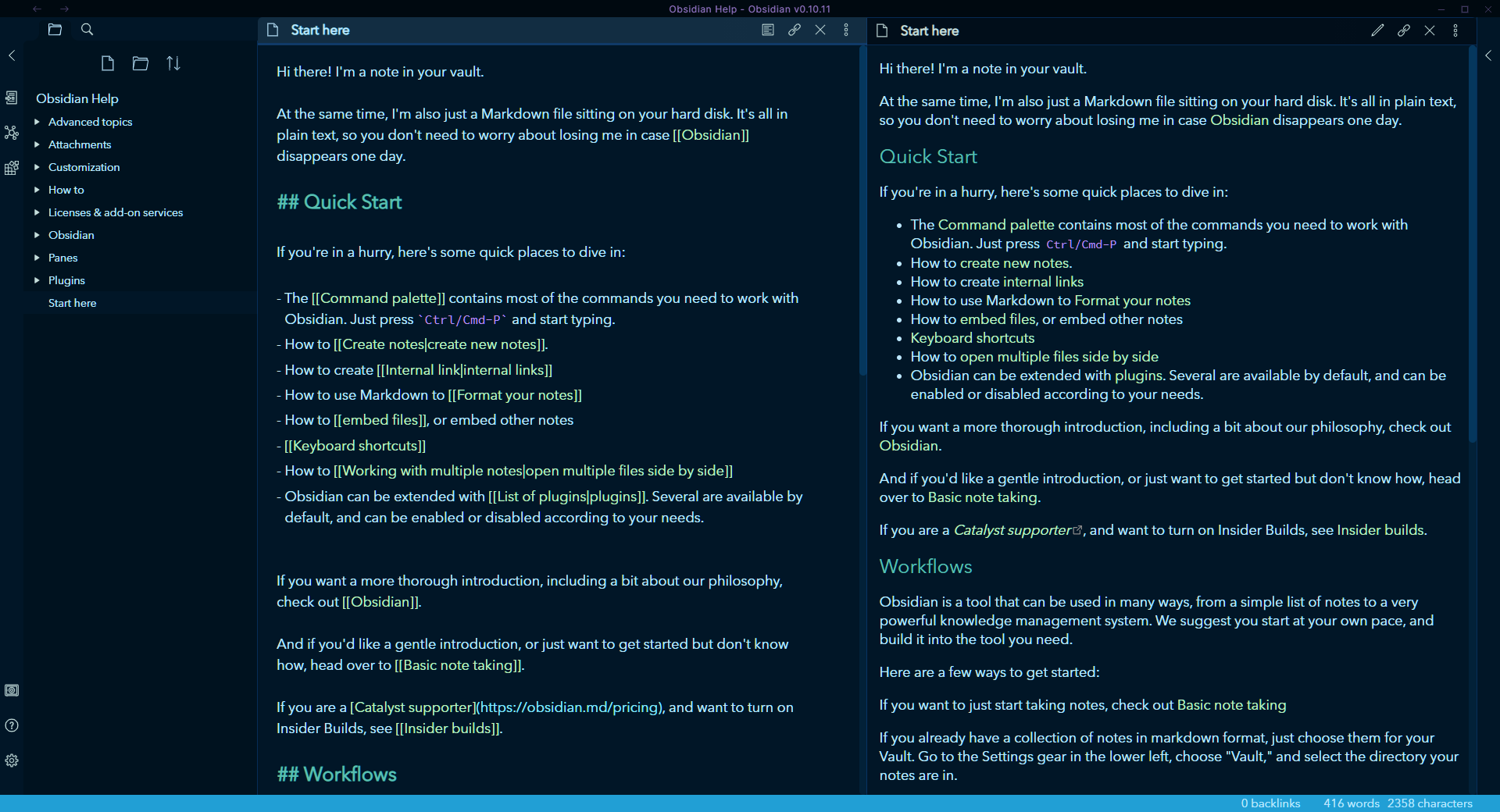Click the file icon in the left pane header
The width and height of the screenshot is (1500, 812).
273,30
